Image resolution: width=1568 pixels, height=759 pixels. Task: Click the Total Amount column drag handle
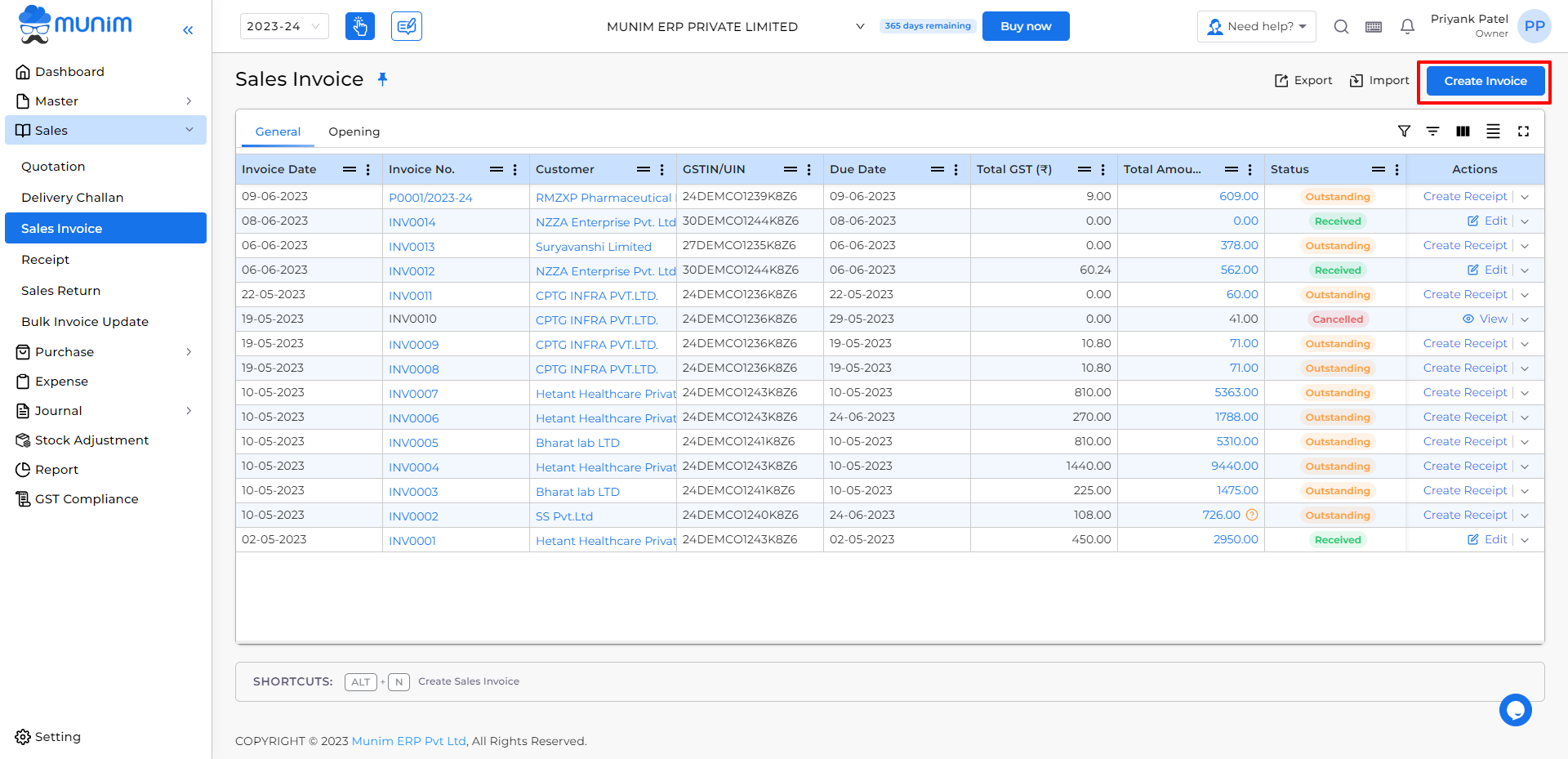coord(1232,169)
